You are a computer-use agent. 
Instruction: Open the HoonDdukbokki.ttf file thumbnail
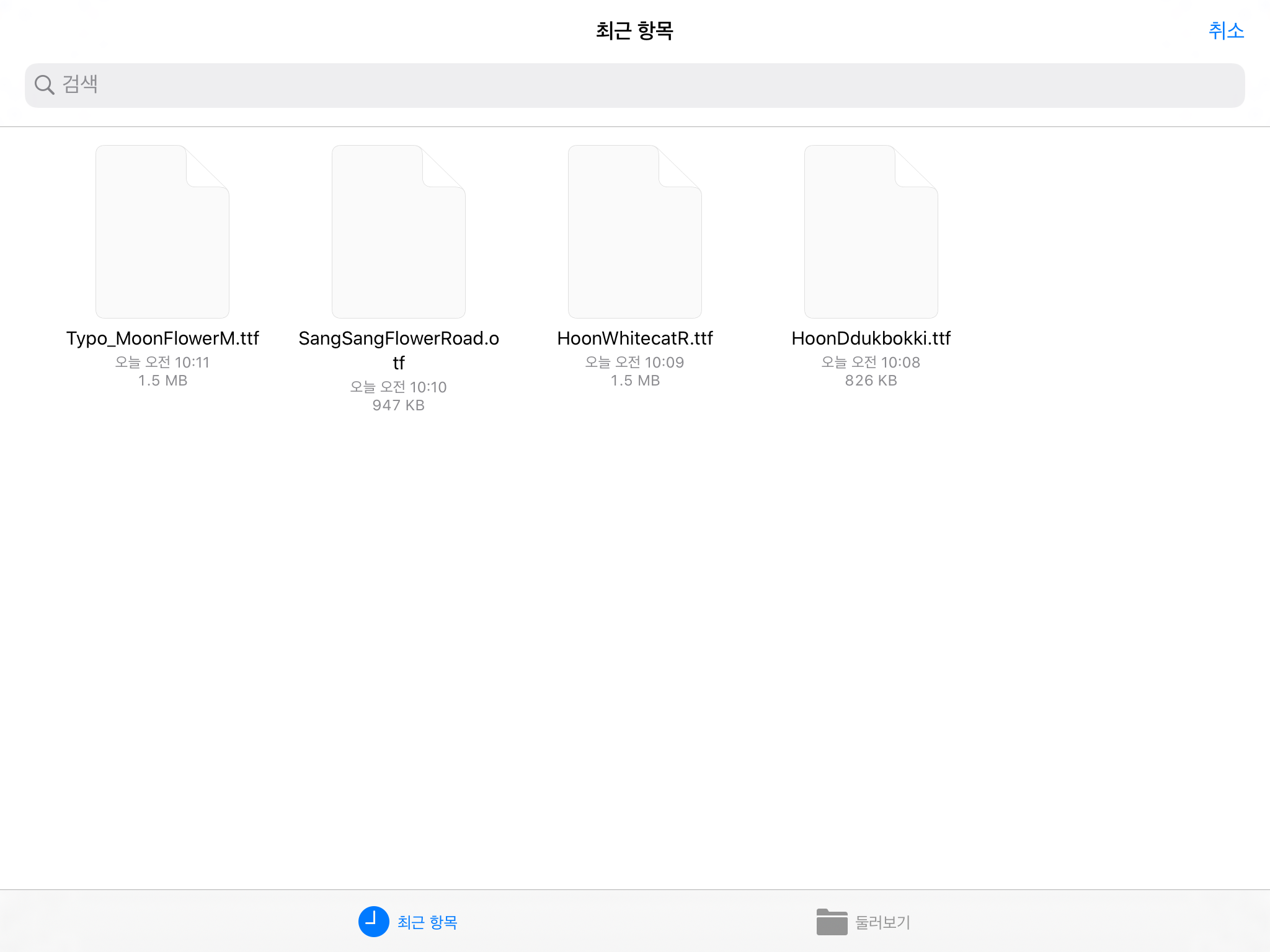coord(871,232)
